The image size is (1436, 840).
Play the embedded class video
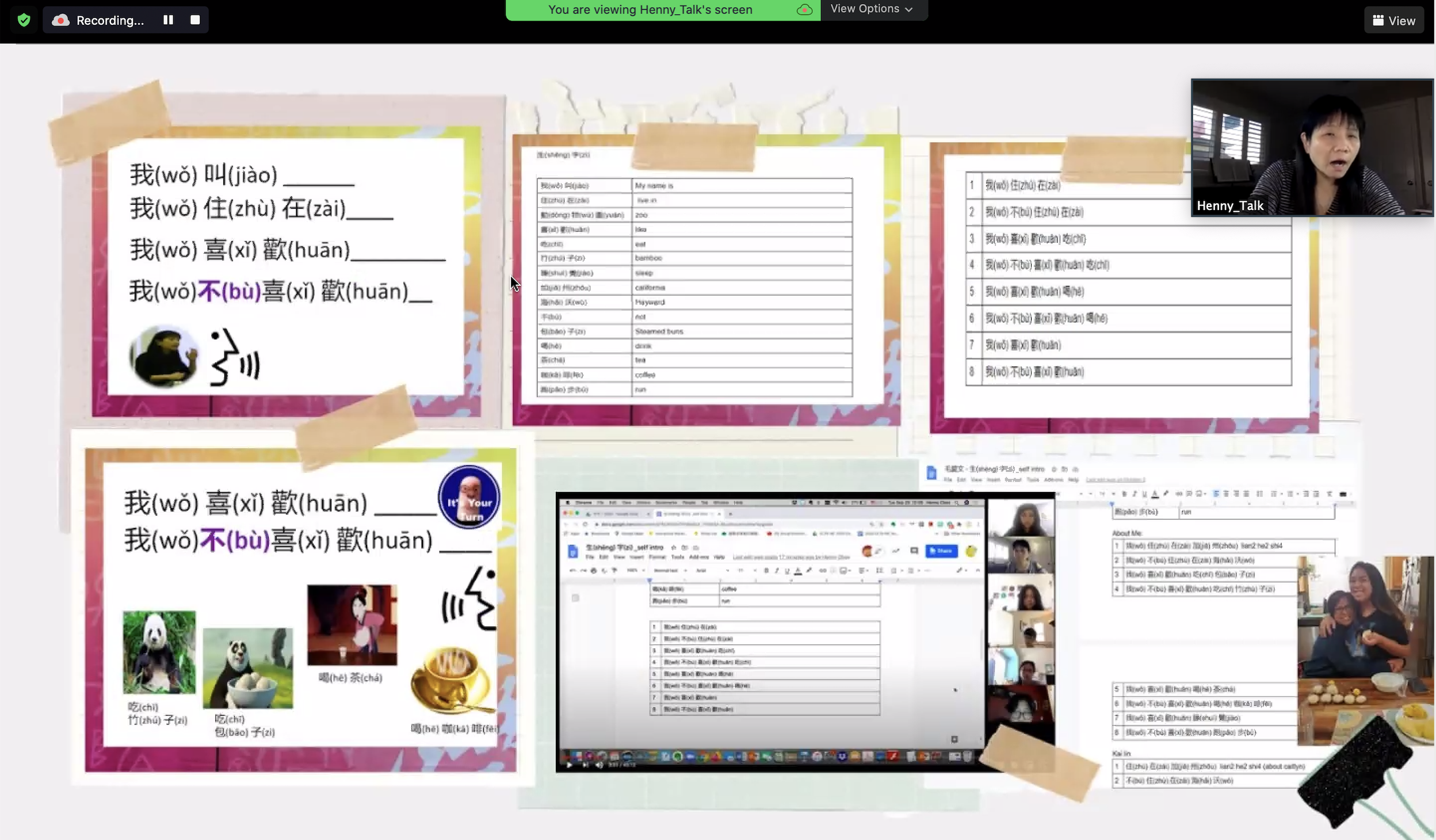[570, 765]
